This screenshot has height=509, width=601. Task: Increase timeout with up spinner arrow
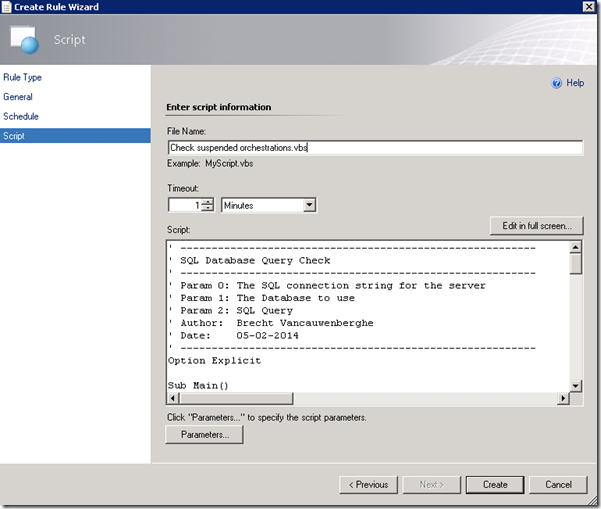click(207, 201)
